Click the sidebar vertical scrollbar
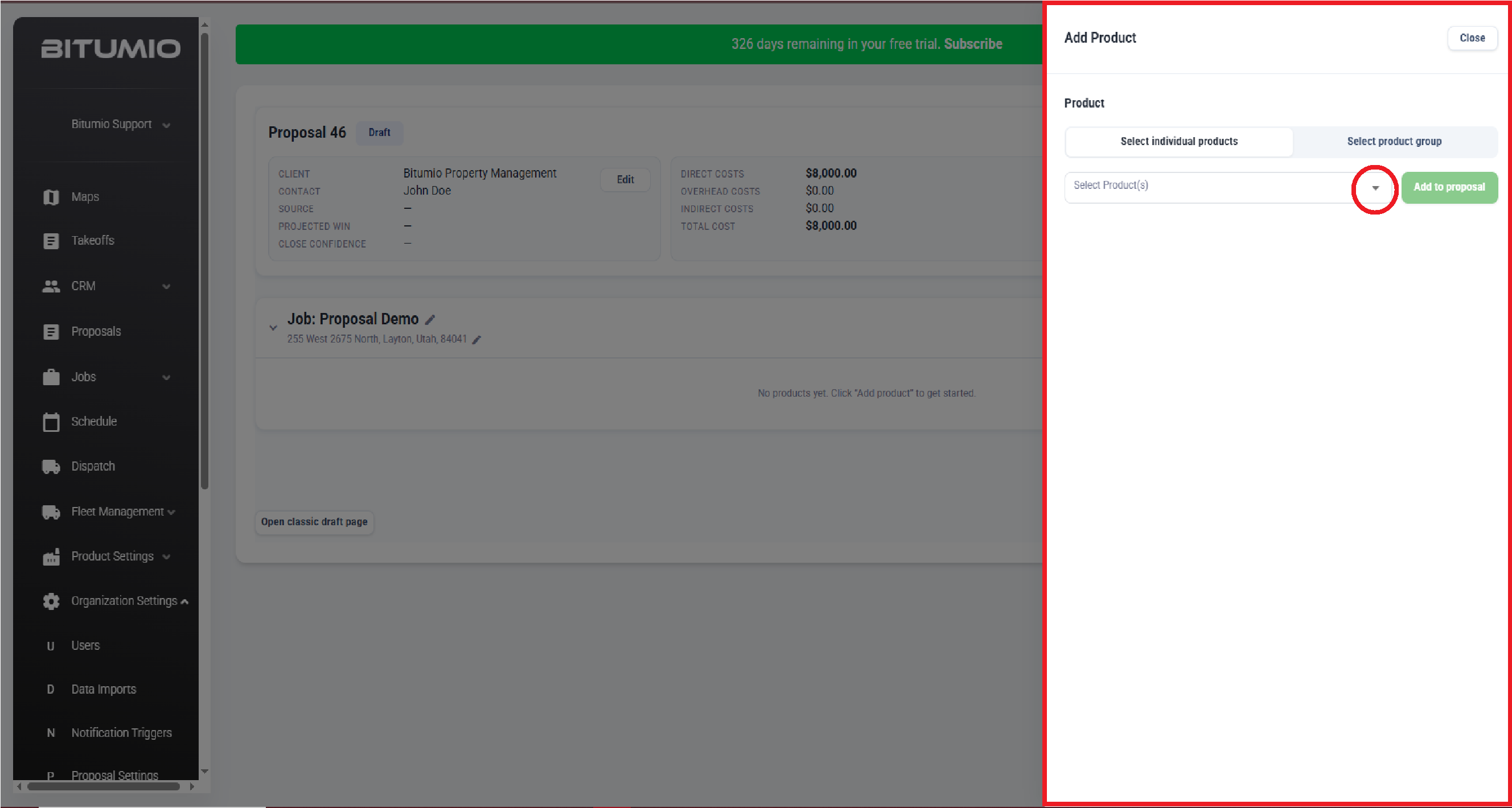 205,261
